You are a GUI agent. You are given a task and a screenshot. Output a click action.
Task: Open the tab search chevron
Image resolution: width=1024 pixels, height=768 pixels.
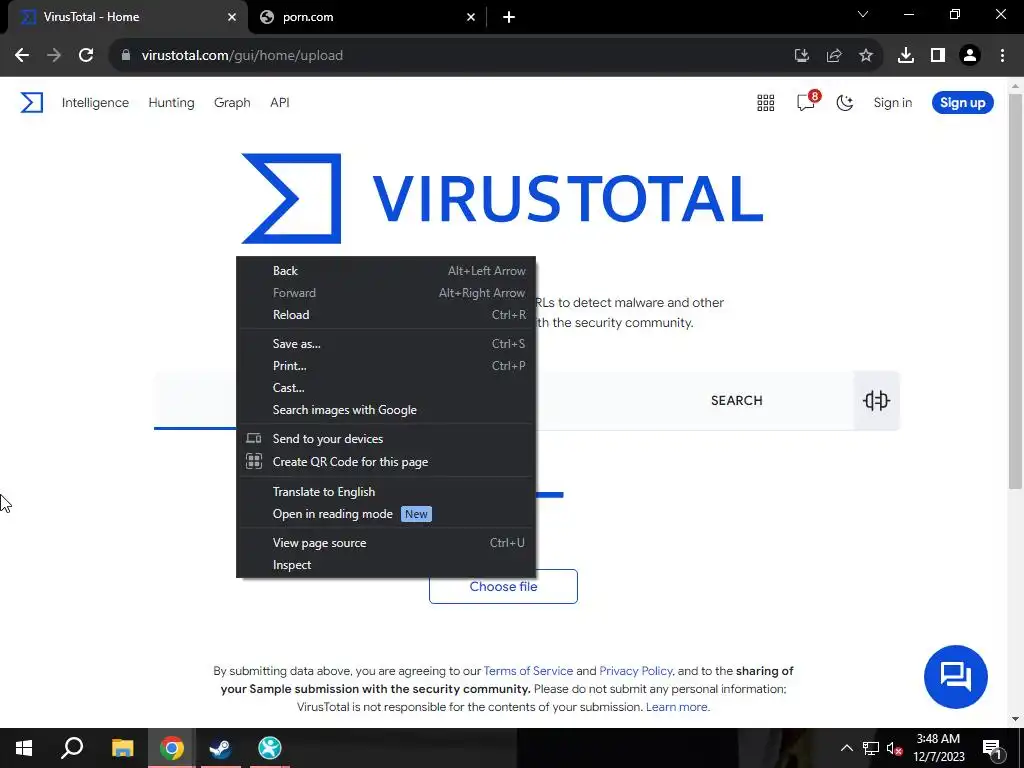[863, 14]
